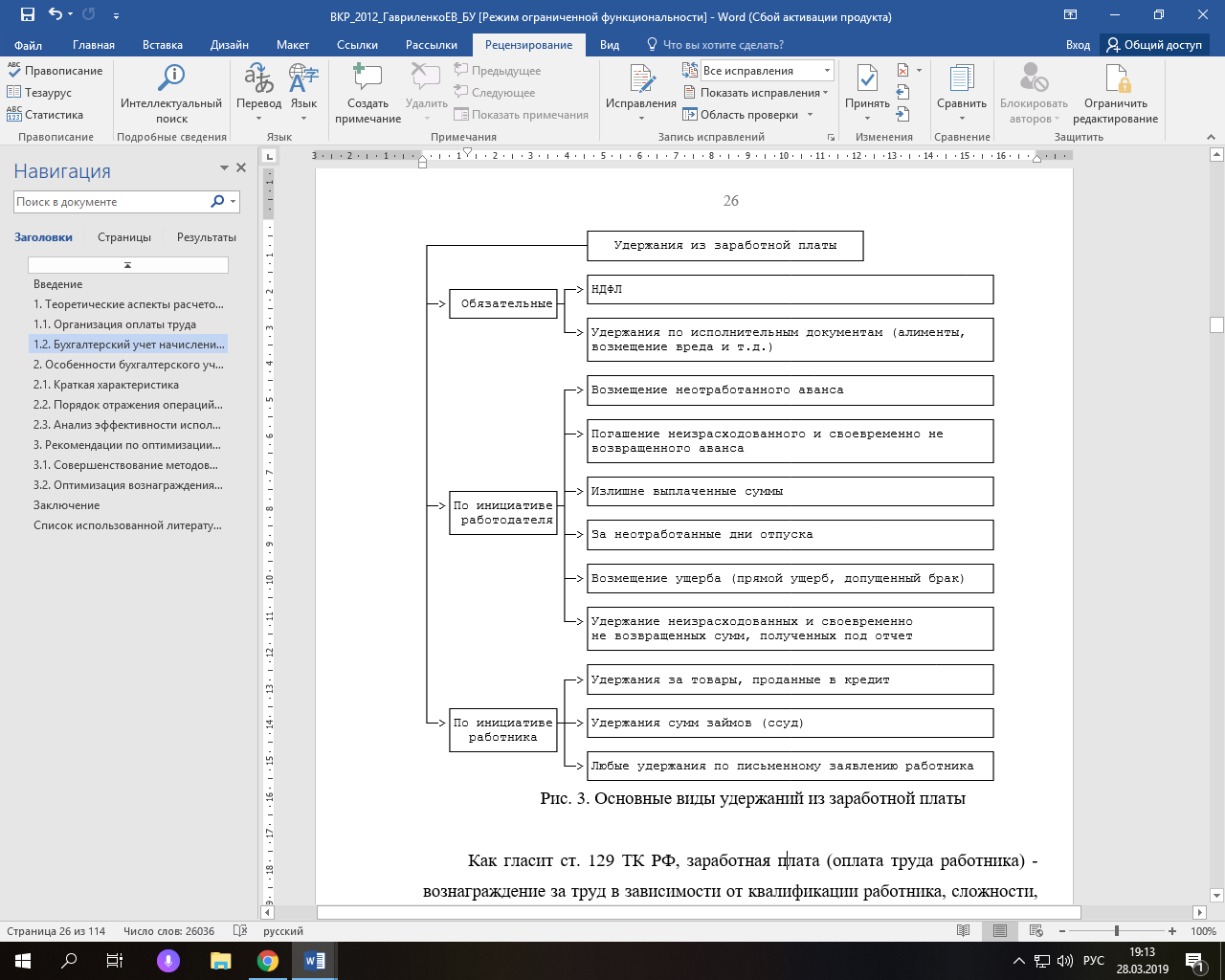Screen dimensions: 1225x980
Task: Open the Windows Start menu
Action: click(23, 961)
